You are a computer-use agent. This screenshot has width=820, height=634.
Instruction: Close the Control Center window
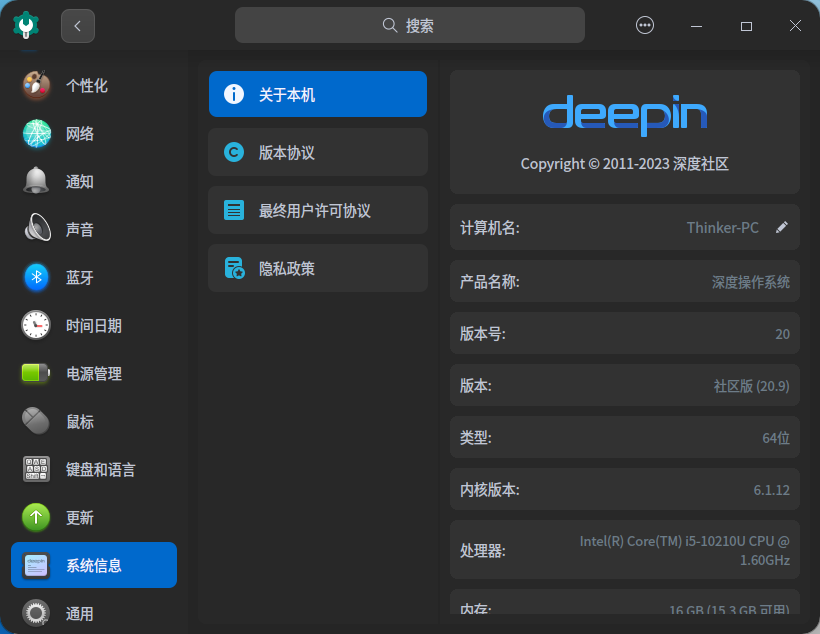coord(795,26)
